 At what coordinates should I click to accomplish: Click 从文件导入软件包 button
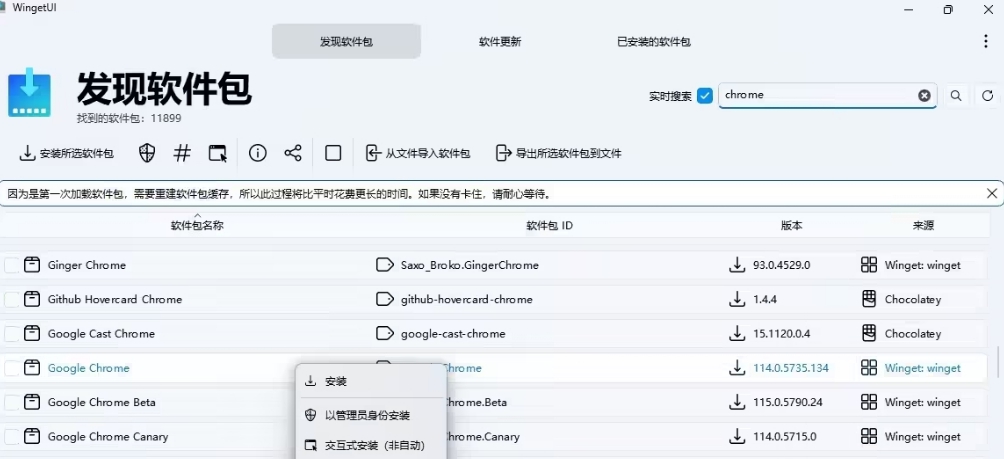click(417, 154)
